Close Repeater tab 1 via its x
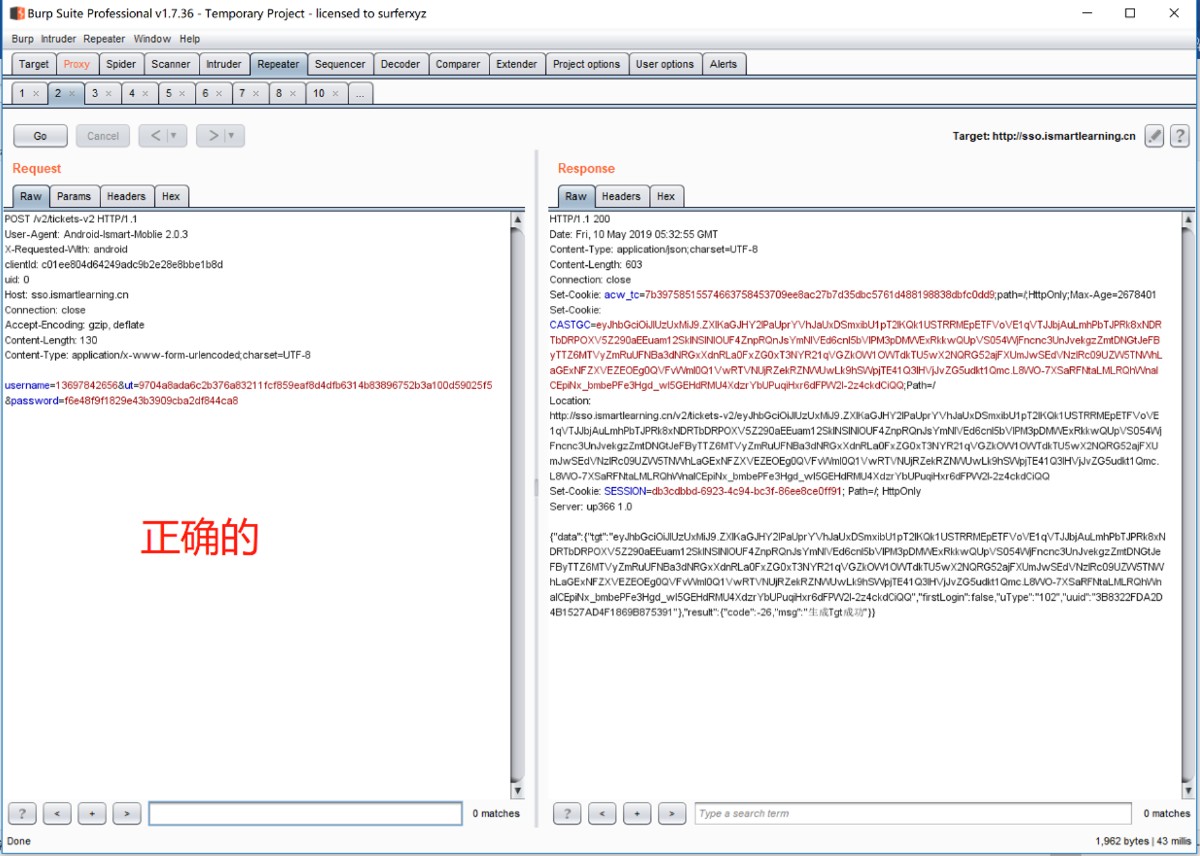 click(x=36, y=93)
